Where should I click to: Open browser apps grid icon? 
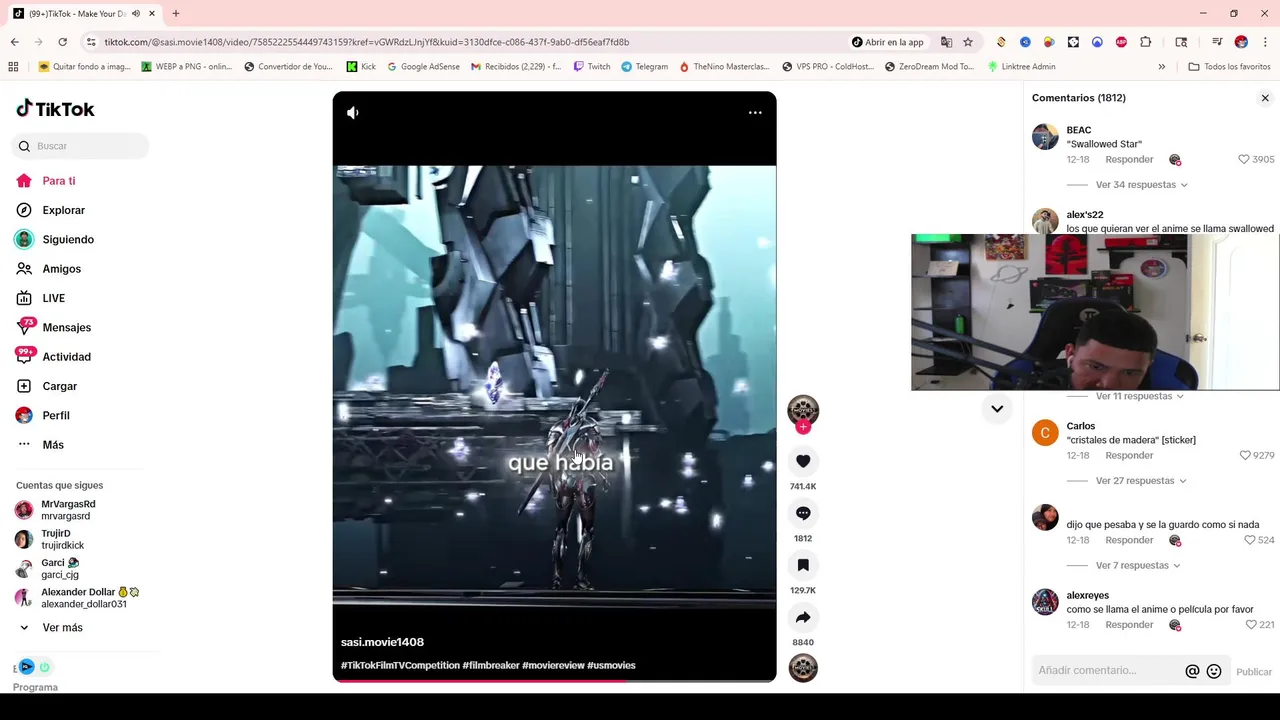coord(13,67)
